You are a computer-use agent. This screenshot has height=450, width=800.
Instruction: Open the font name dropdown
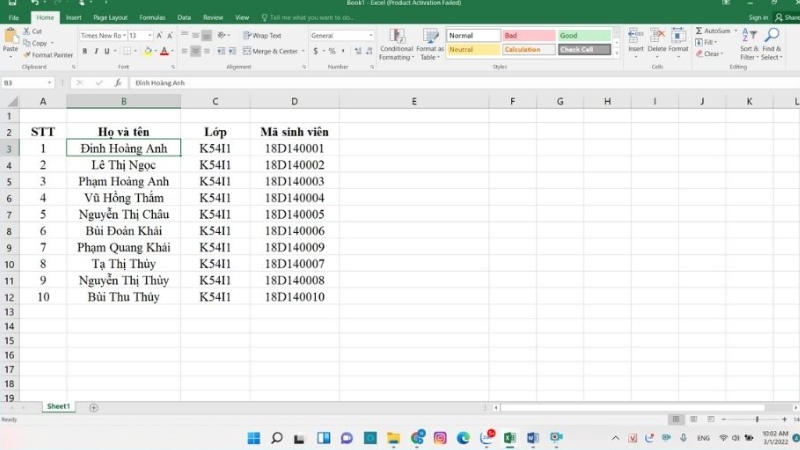click(x=124, y=36)
